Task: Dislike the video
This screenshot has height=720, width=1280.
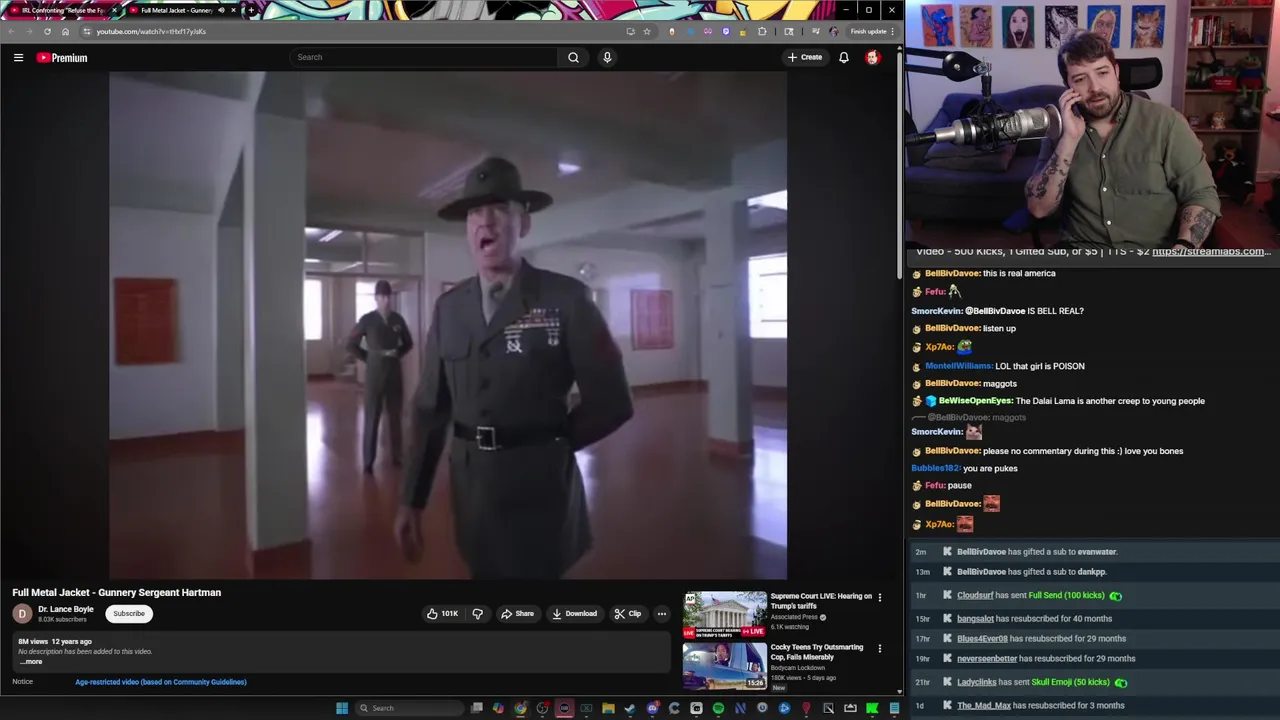Action: [x=477, y=614]
